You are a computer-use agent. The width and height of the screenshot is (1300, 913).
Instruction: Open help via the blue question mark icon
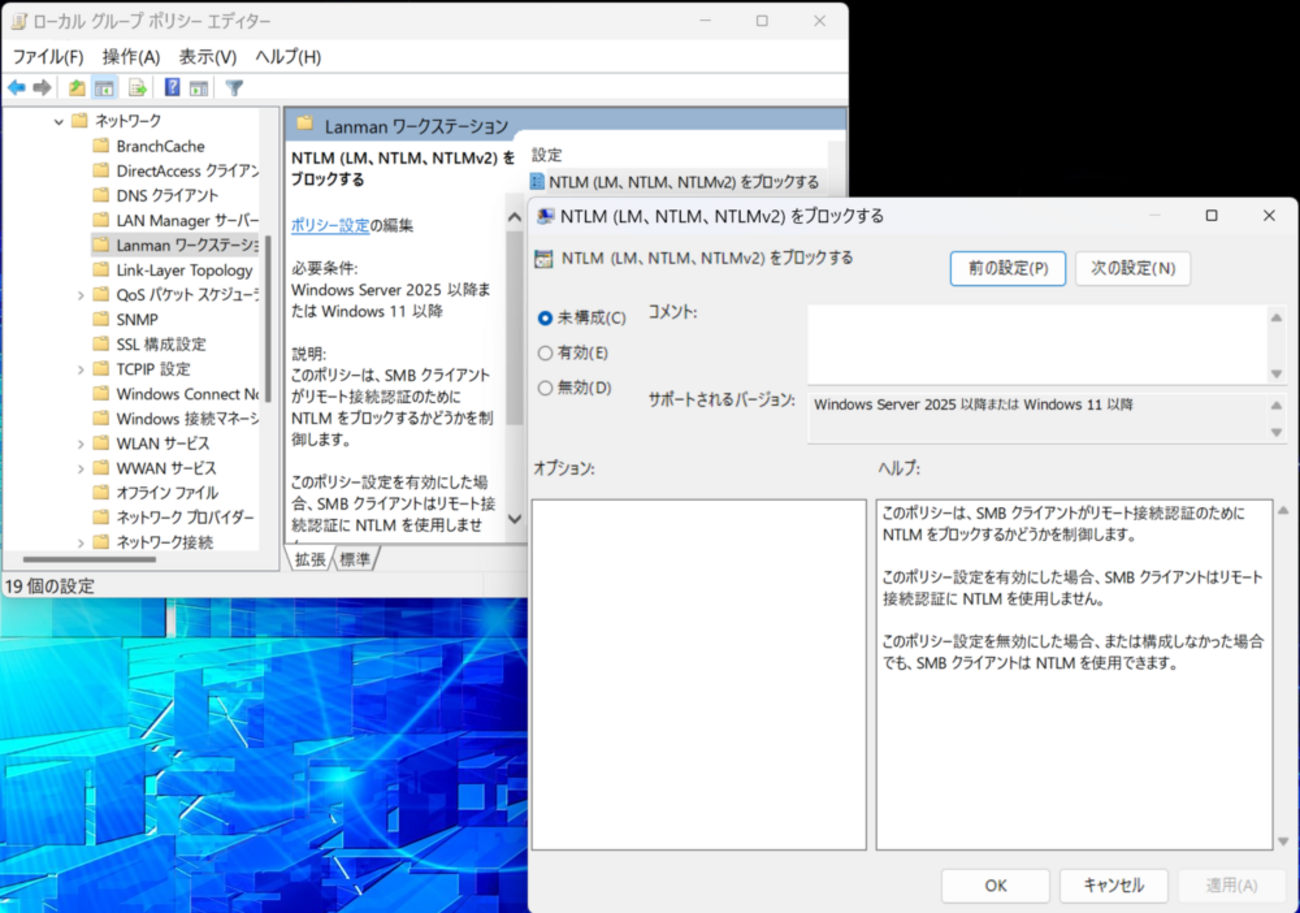172,88
